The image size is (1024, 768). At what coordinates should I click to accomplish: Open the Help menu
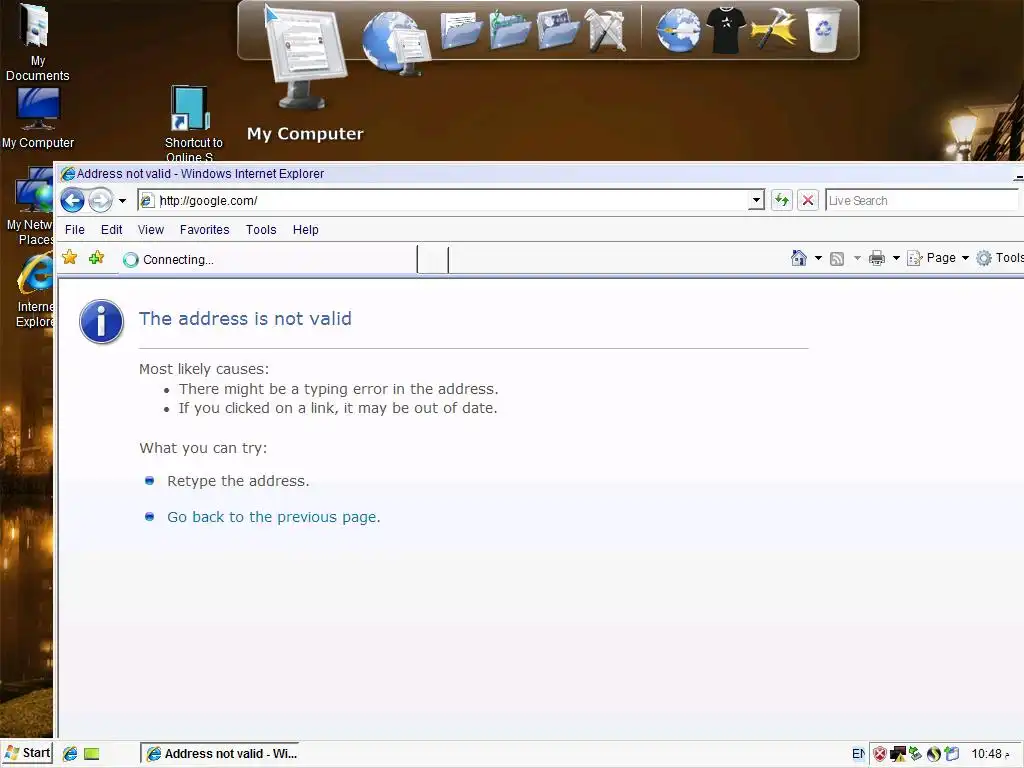point(306,230)
